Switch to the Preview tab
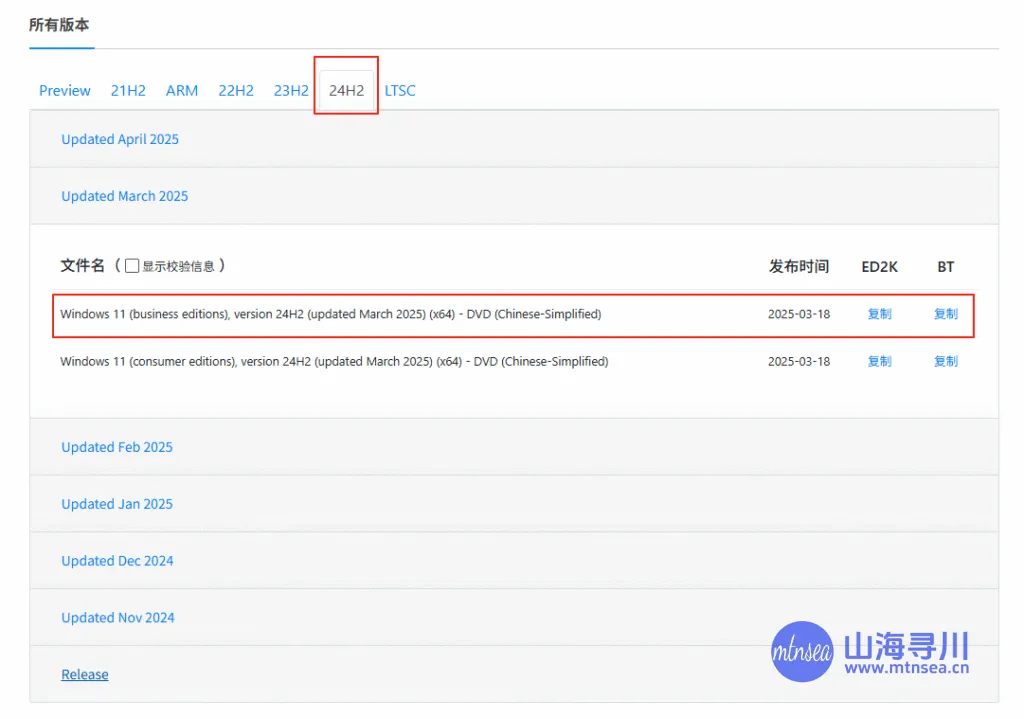This screenshot has height=719, width=1024. tap(65, 91)
